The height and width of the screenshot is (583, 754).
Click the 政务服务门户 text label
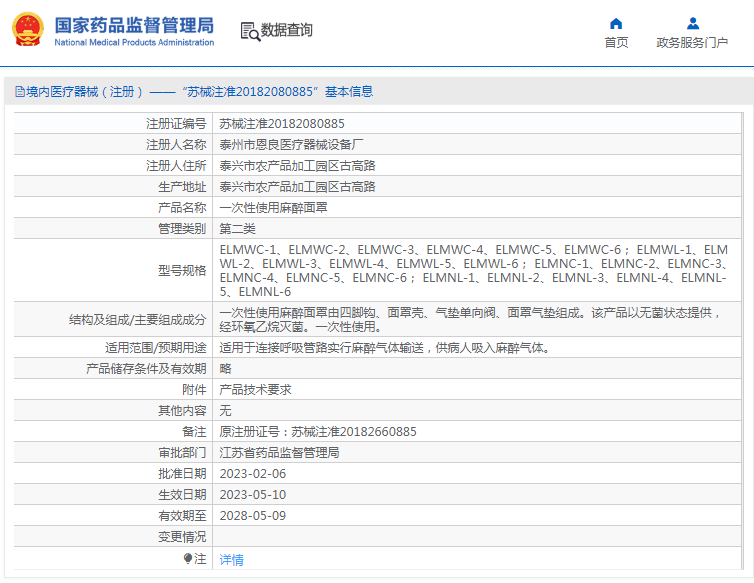pos(692,42)
